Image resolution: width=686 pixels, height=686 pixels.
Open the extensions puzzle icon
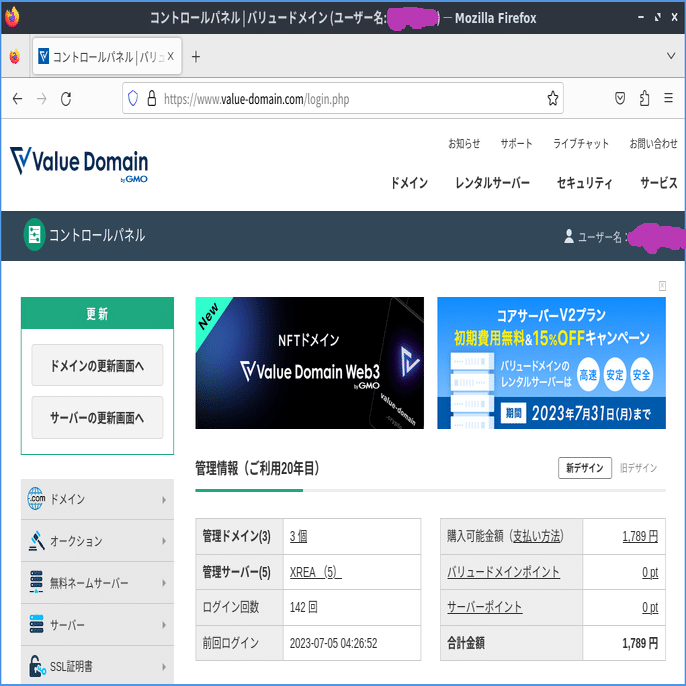[644, 98]
